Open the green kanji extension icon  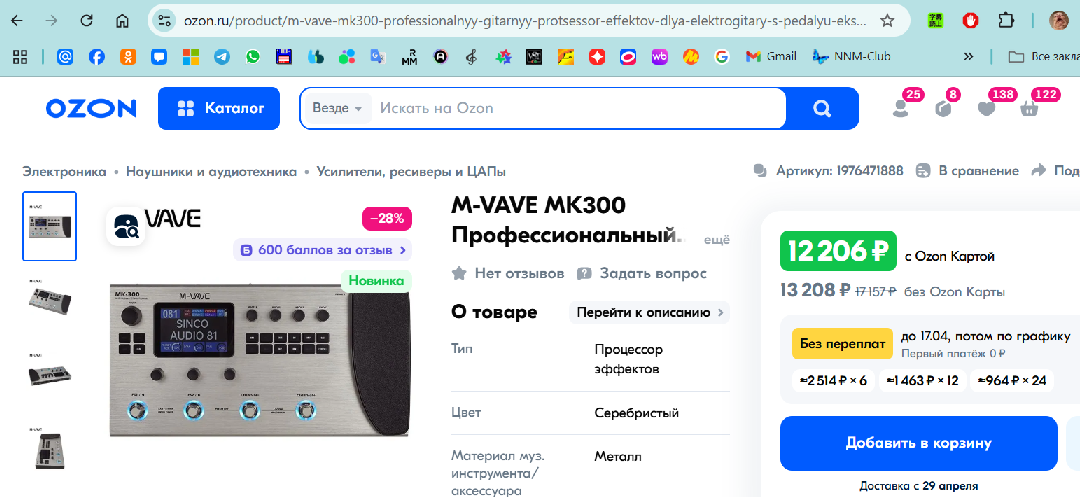point(934,21)
